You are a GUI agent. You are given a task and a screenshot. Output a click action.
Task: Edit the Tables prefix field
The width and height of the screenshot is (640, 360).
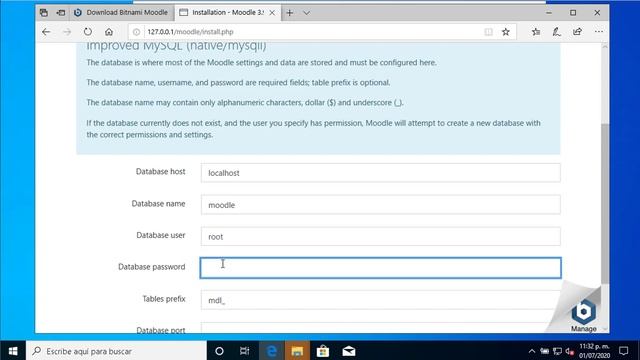click(380, 300)
